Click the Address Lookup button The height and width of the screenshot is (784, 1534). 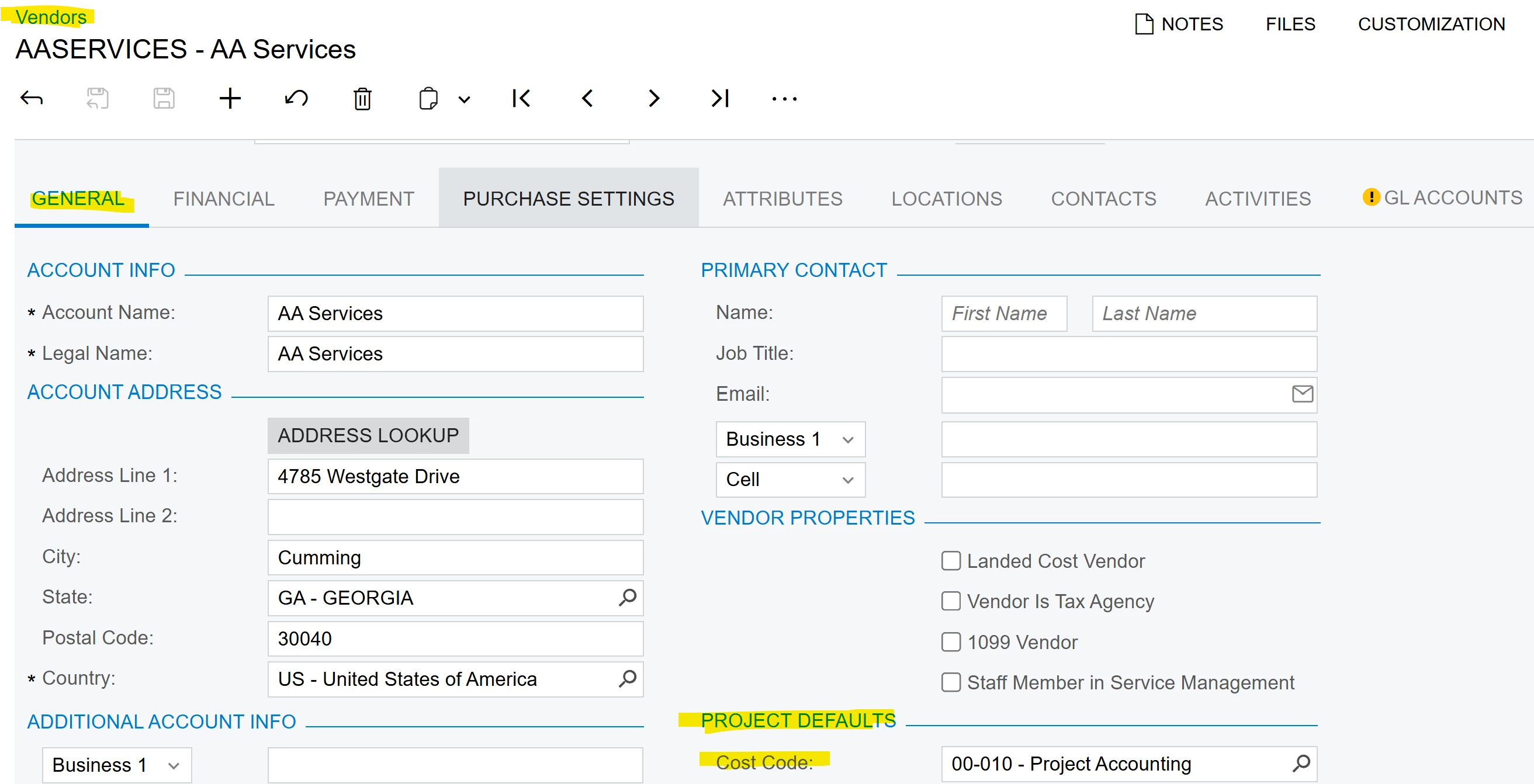point(368,435)
